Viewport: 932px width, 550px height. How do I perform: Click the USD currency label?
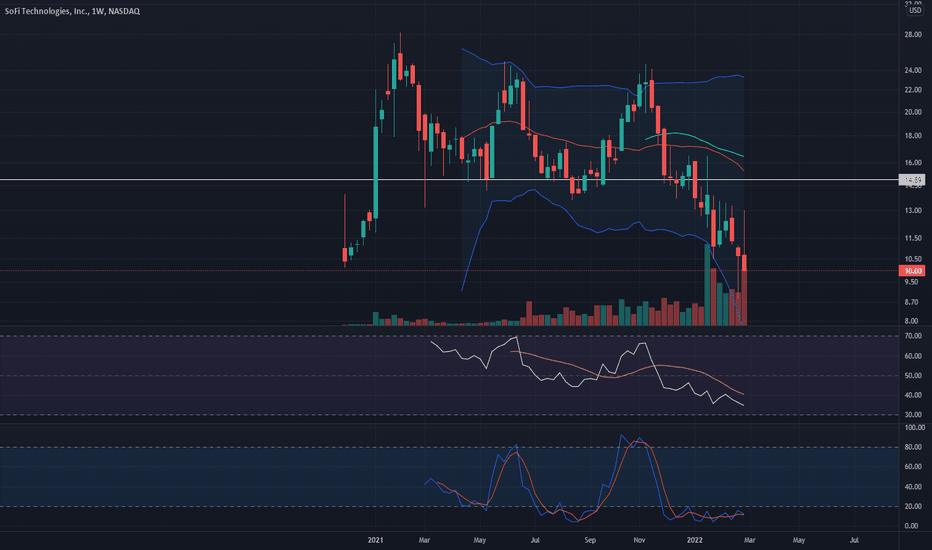pos(915,10)
